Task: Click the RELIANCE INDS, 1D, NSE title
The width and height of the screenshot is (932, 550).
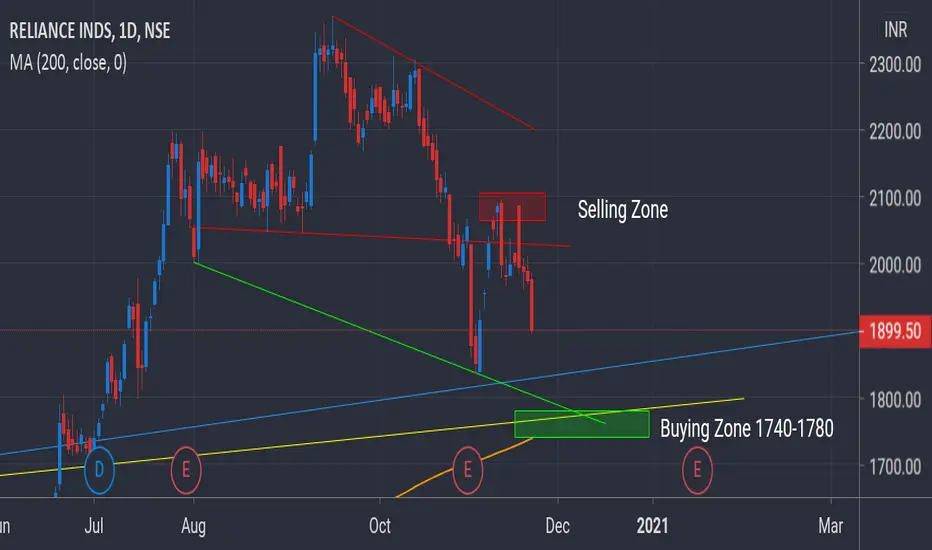Action: pos(90,31)
